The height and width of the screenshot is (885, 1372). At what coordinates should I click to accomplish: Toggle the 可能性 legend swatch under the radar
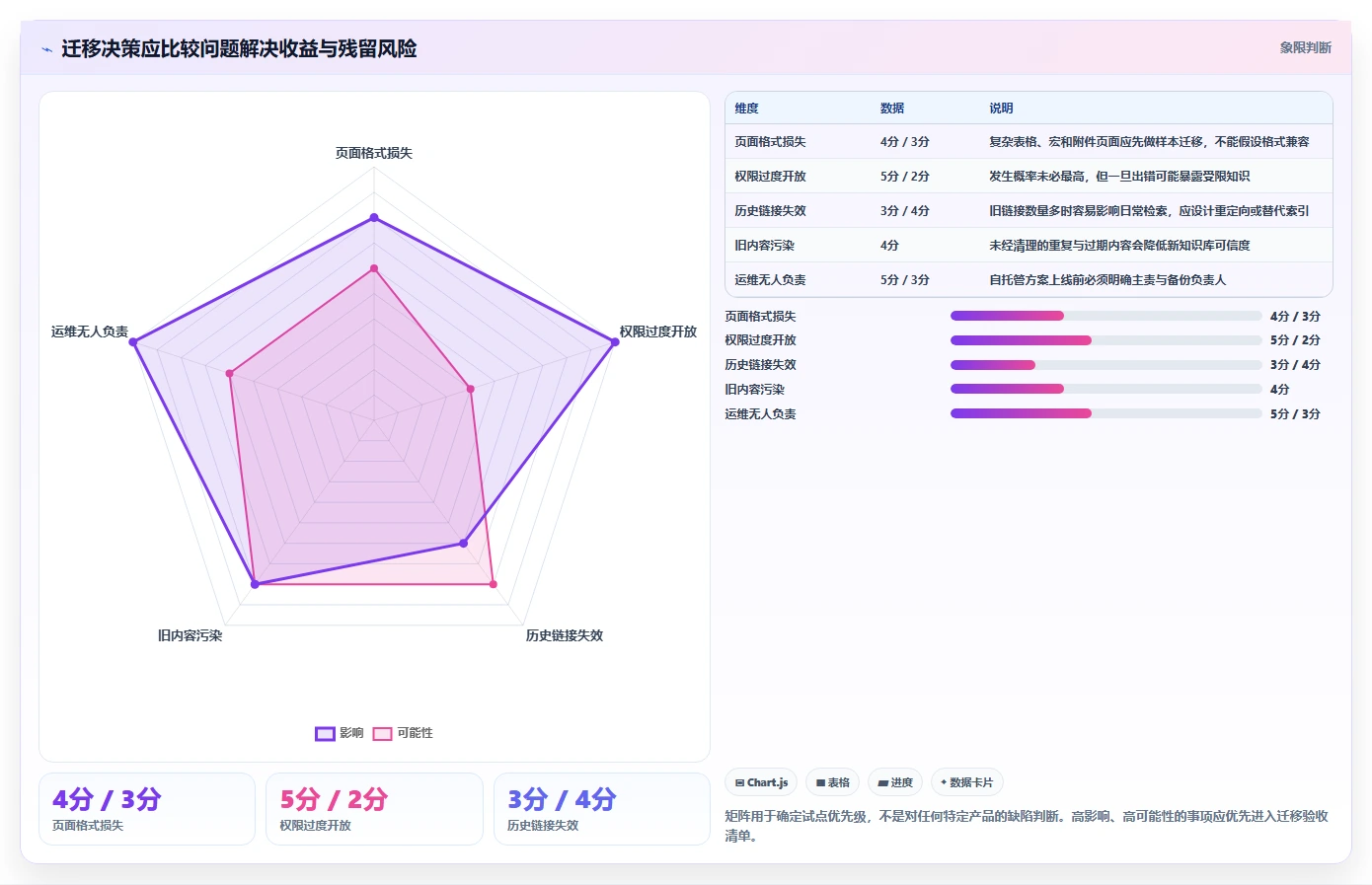point(382,733)
